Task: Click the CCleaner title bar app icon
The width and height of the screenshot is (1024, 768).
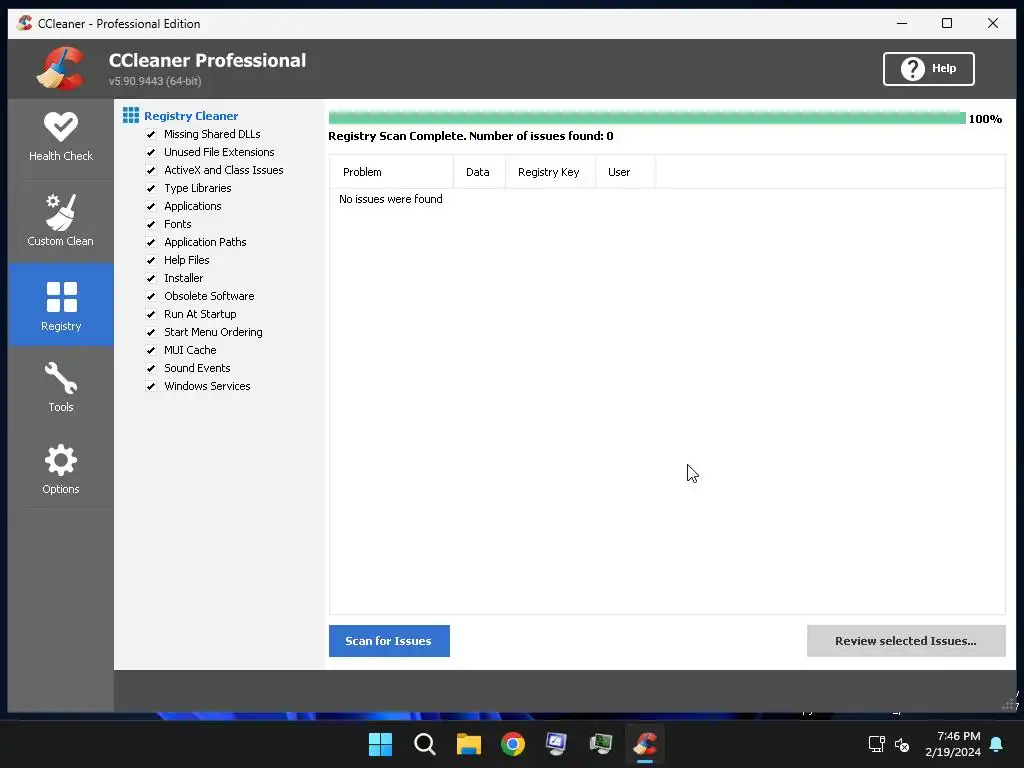Action: (x=25, y=24)
